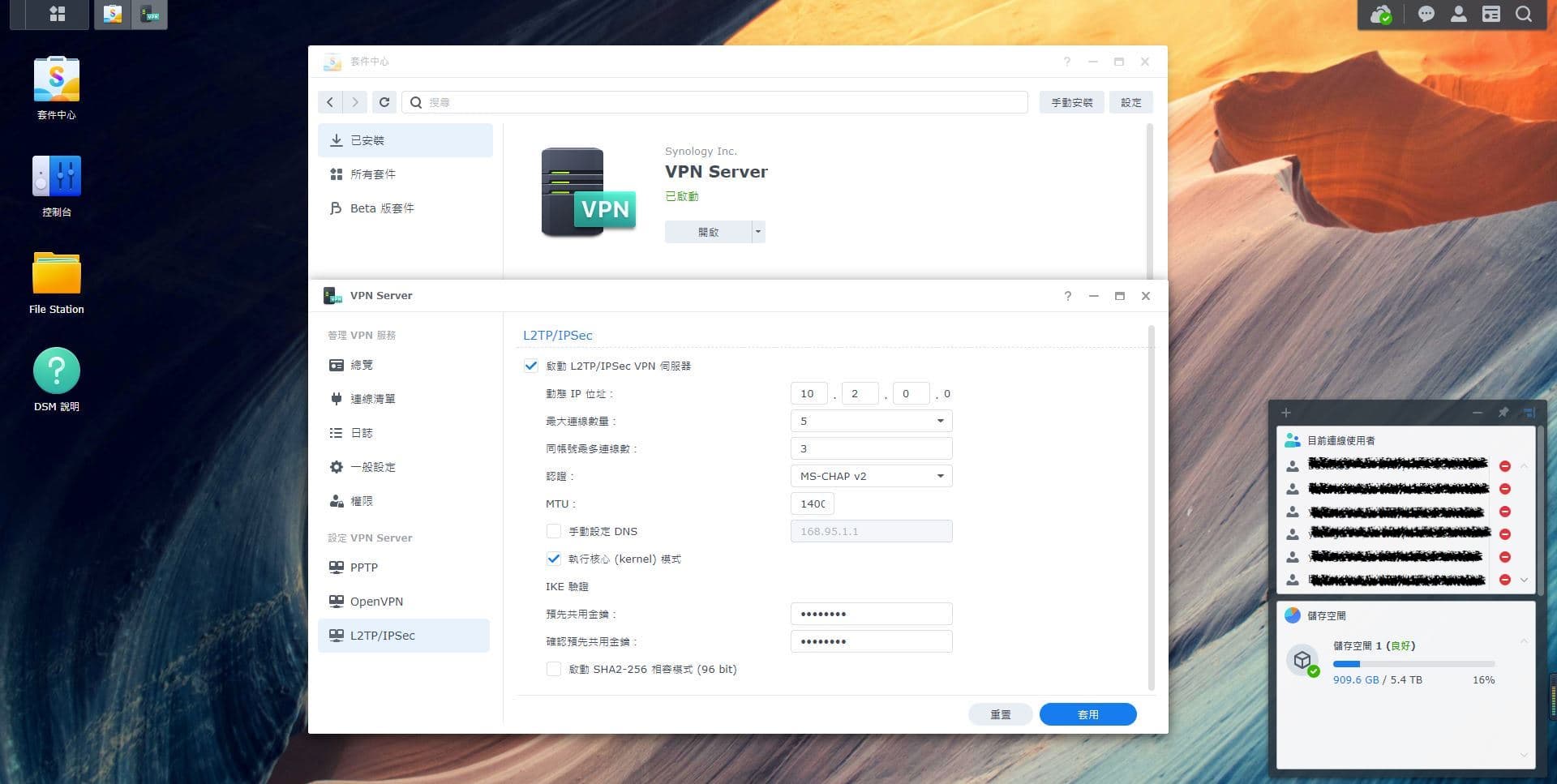Viewport: 1557px width, 784px height.
Task: Open notifications chat bubble icon
Action: (x=1426, y=15)
